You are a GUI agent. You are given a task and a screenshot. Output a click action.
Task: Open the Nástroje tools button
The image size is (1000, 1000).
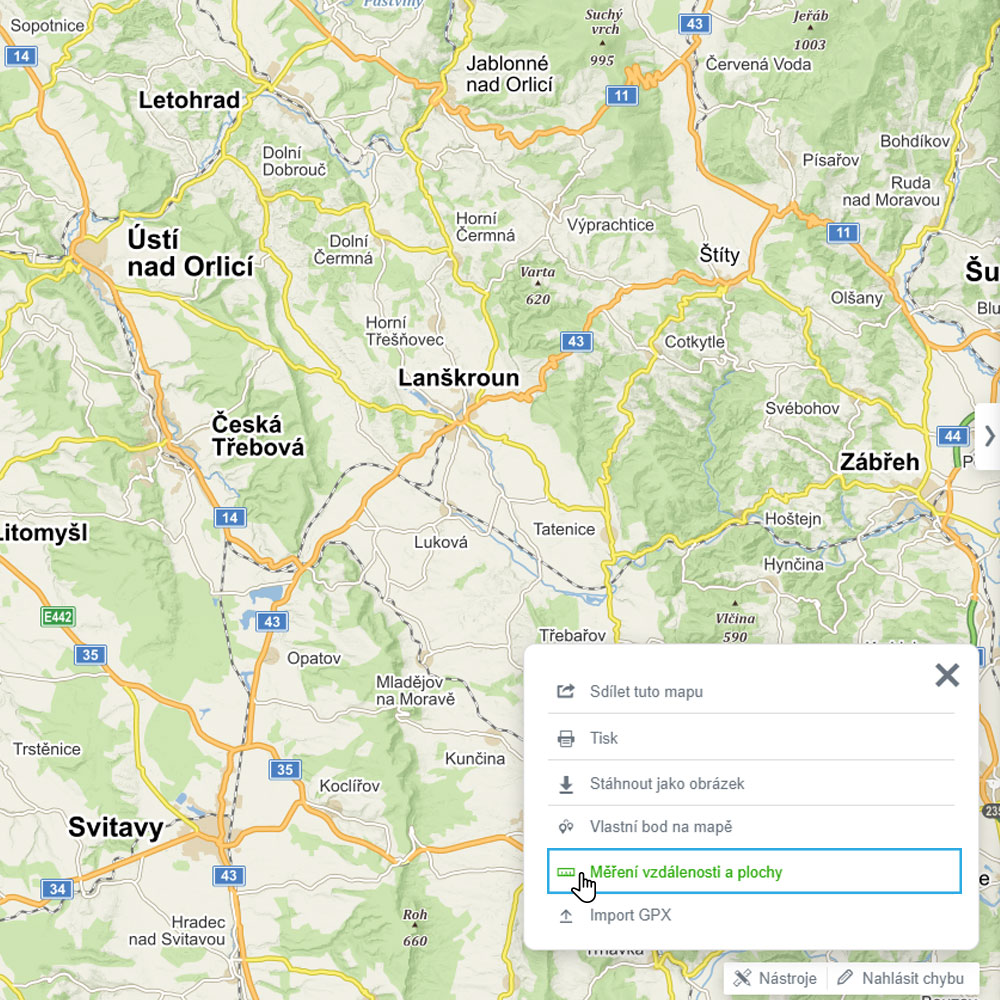[x=775, y=978]
